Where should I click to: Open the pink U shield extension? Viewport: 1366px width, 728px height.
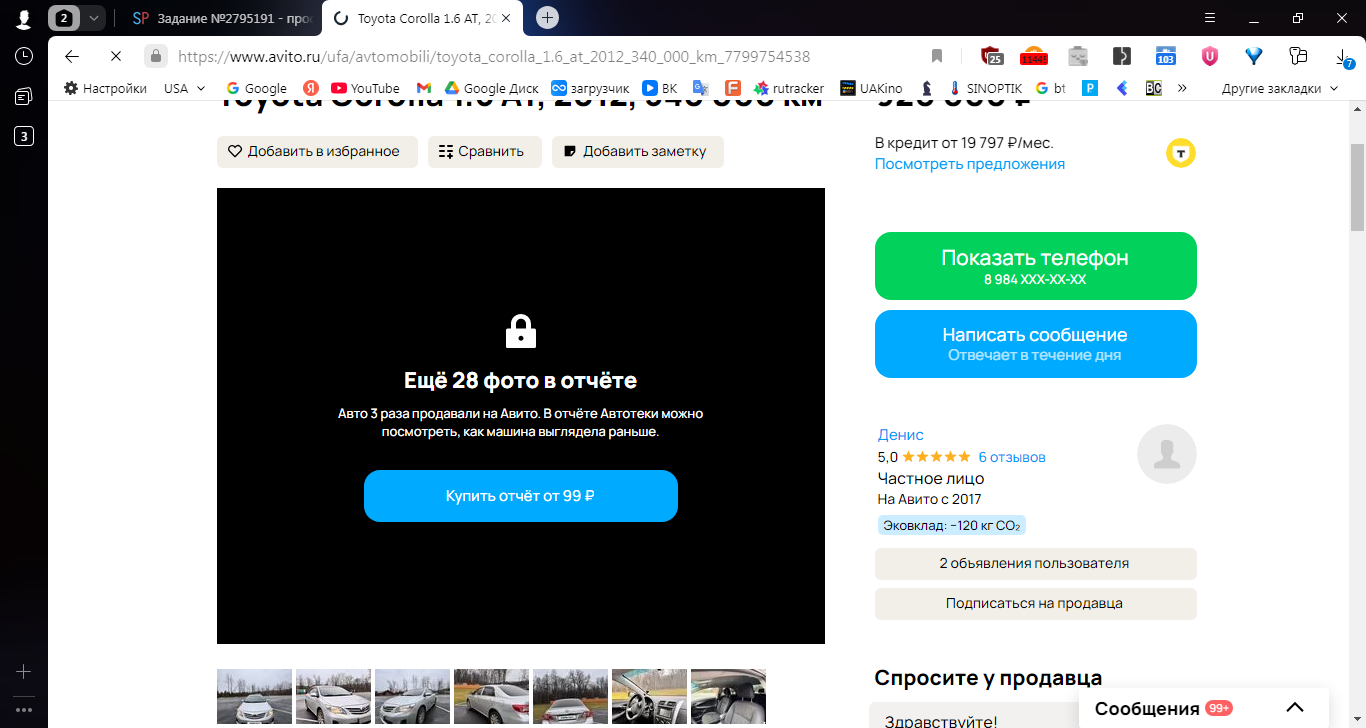click(1209, 56)
